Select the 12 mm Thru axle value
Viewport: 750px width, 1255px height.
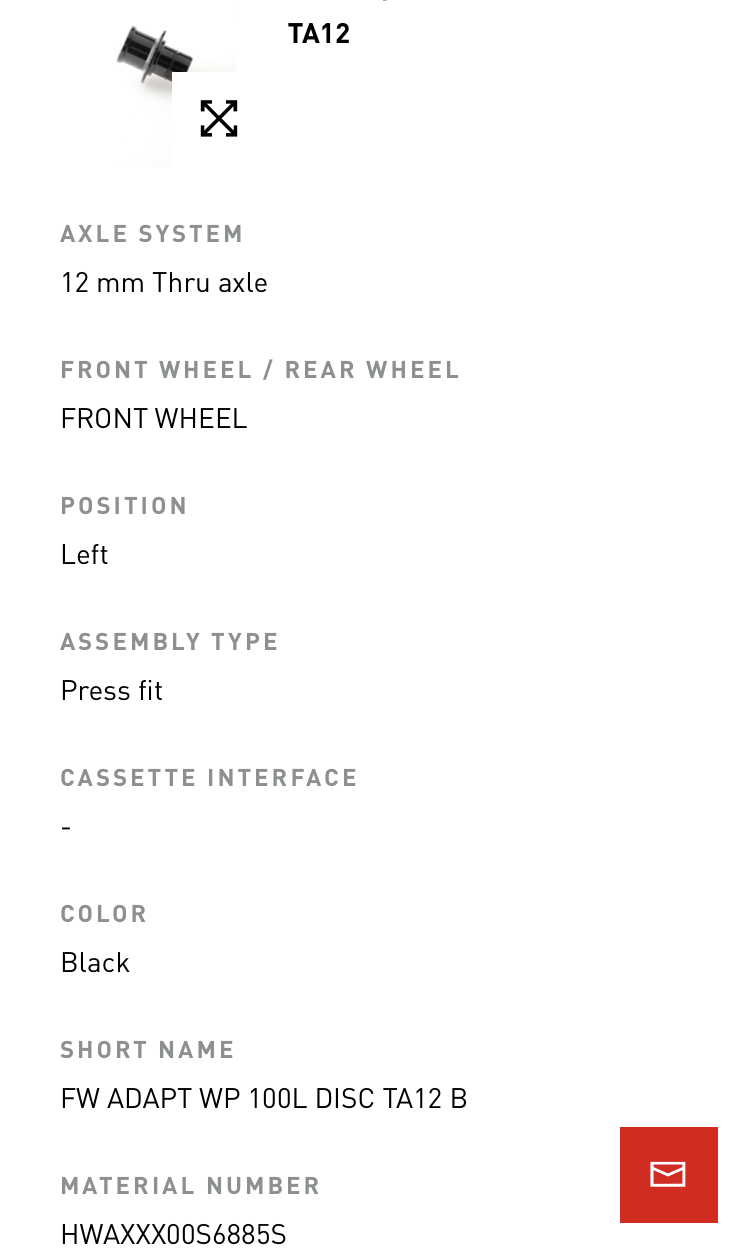[164, 283]
